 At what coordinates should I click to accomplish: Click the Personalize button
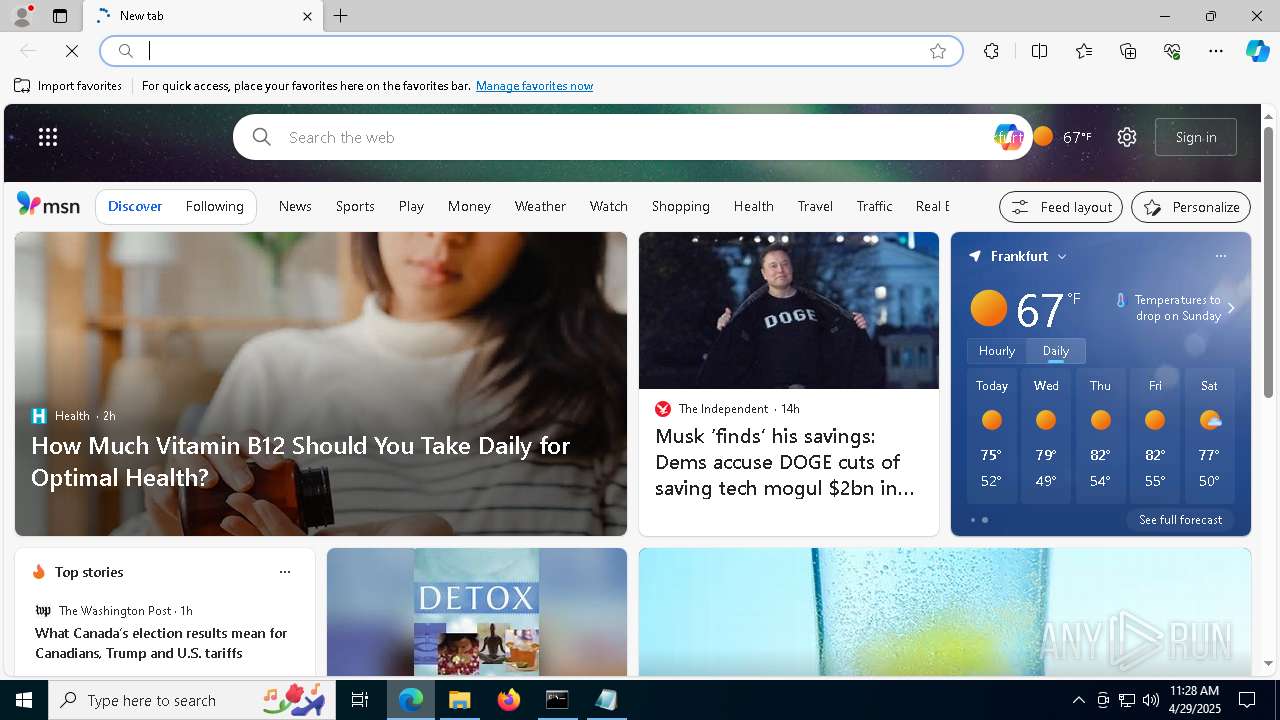(1191, 207)
